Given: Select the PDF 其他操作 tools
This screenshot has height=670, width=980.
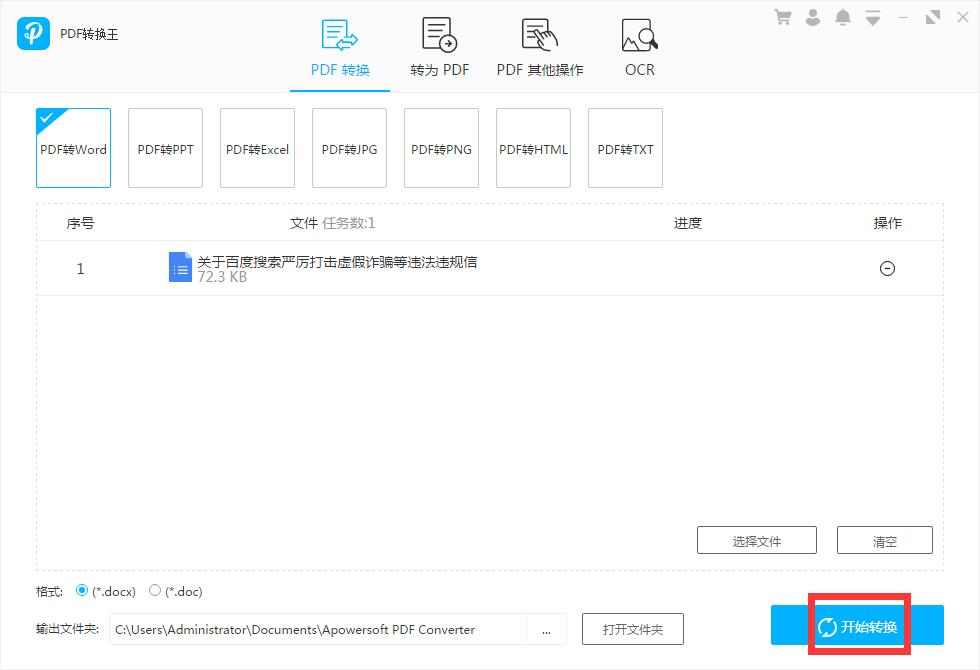Looking at the screenshot, I should point(539,45).
